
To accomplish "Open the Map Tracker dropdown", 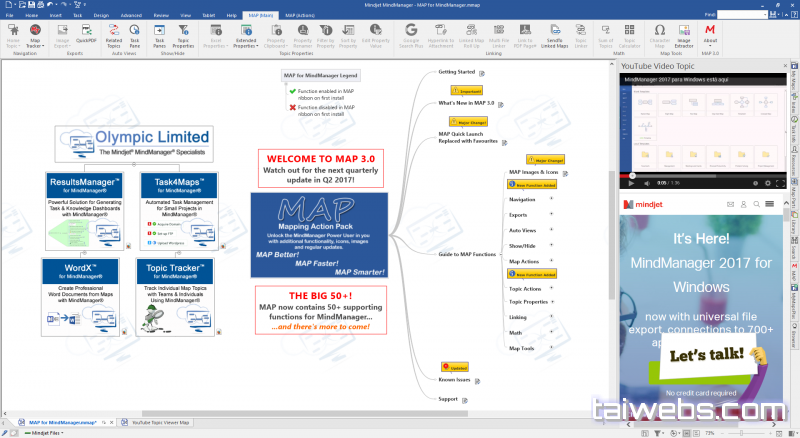I will 35,35.
